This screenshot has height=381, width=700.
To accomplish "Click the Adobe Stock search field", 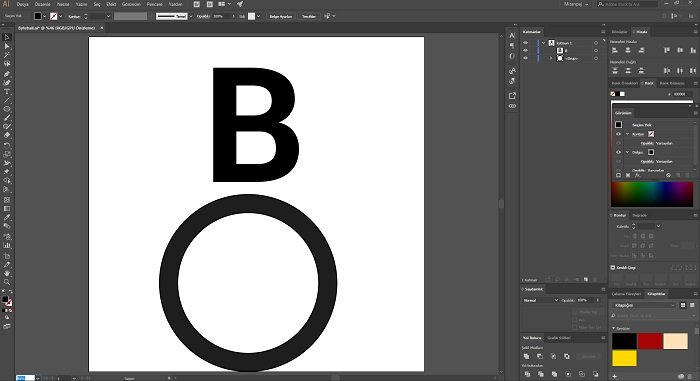I will click(x=627, y=4).
